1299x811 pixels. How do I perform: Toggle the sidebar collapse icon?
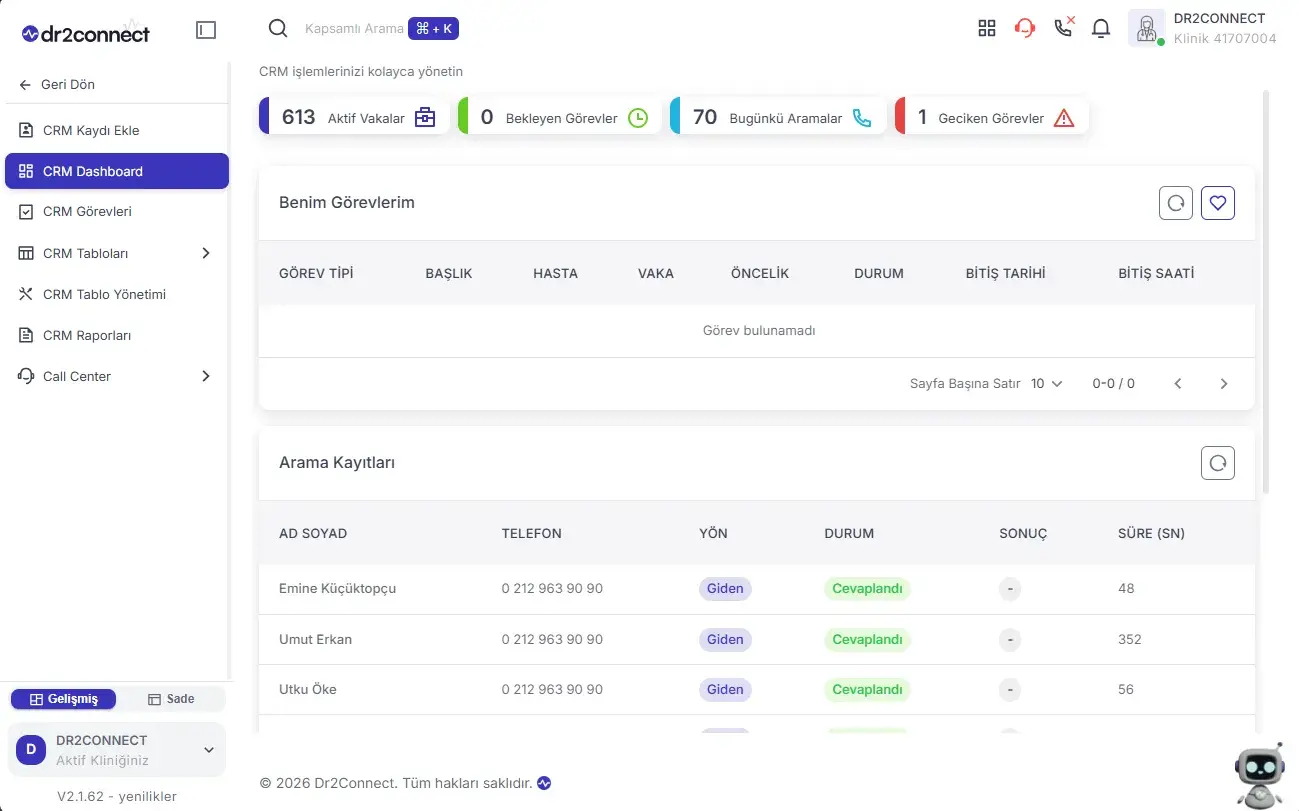pyautogui.click(x=206, y=30)
